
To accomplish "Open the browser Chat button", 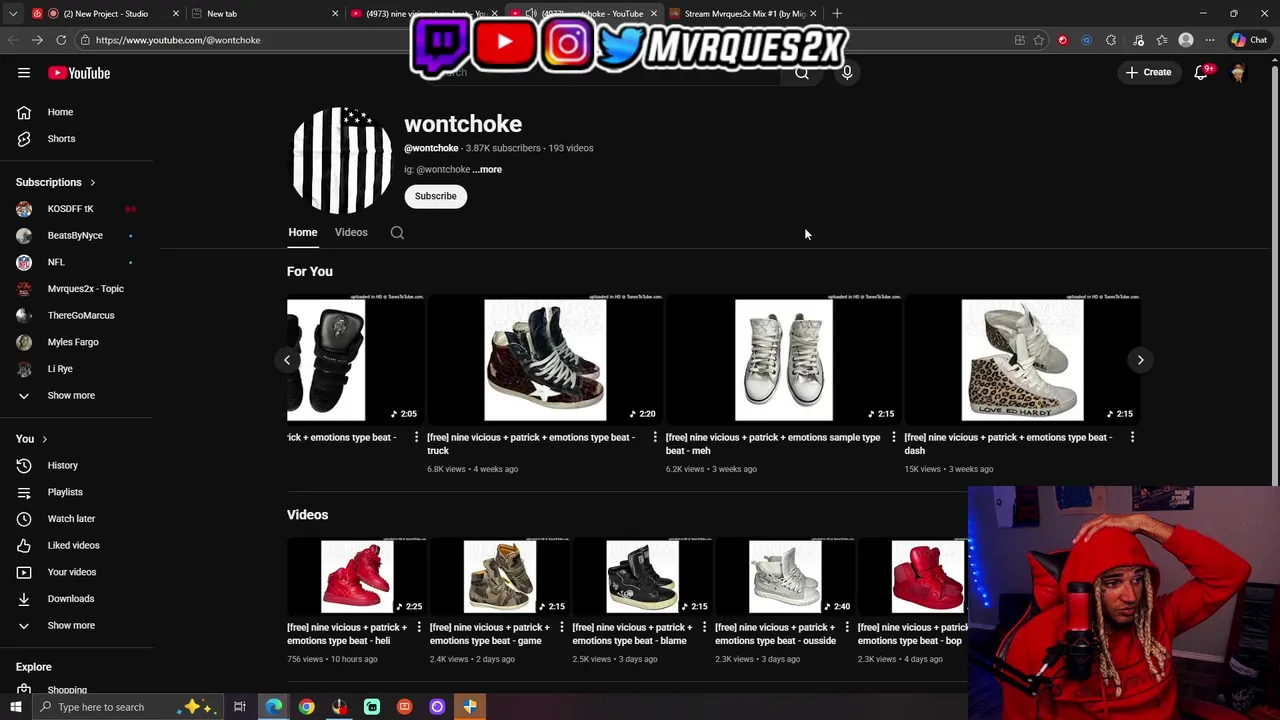I will click(1249, 40).
